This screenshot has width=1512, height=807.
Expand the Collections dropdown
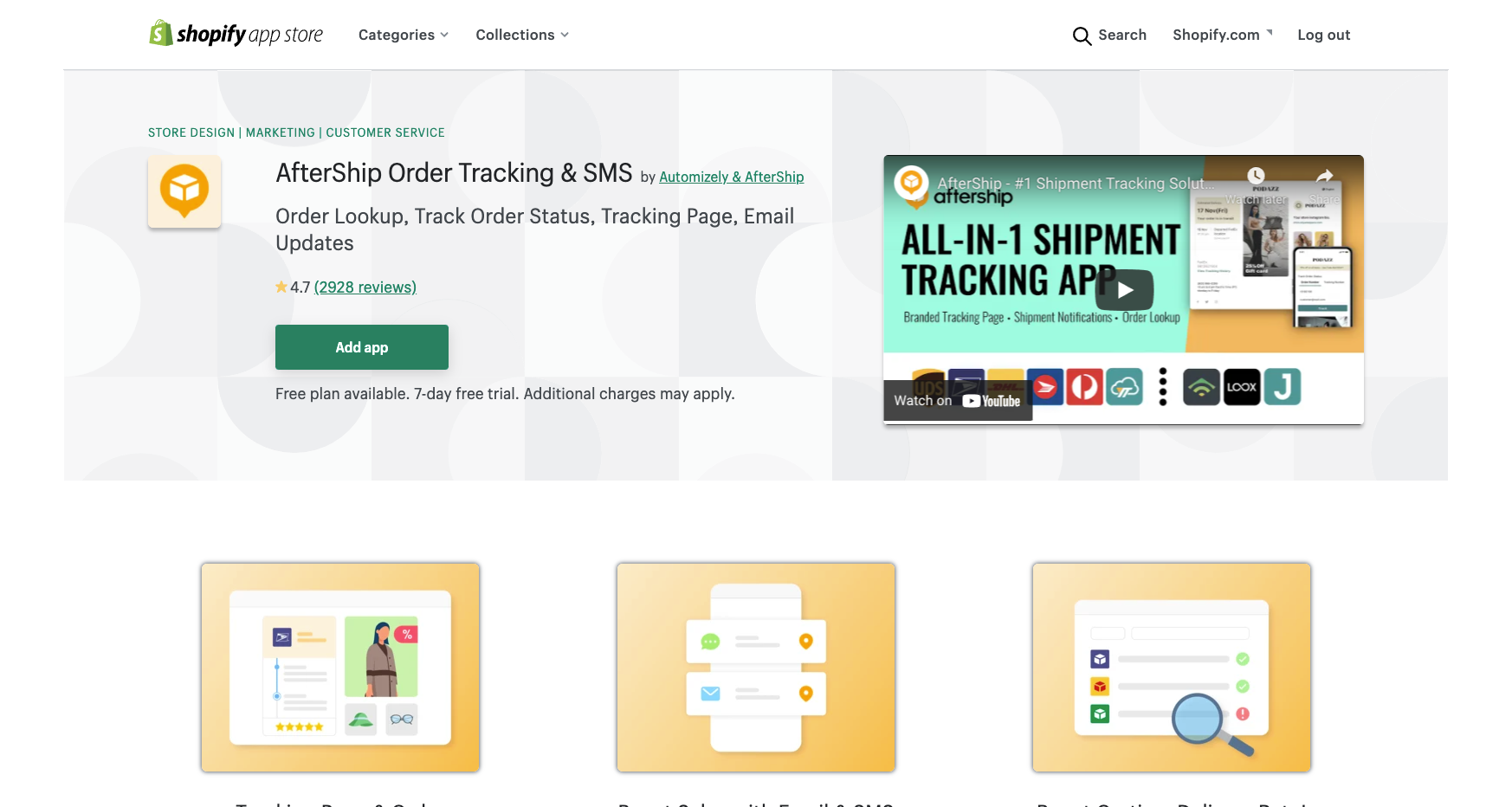click(522, 35)
